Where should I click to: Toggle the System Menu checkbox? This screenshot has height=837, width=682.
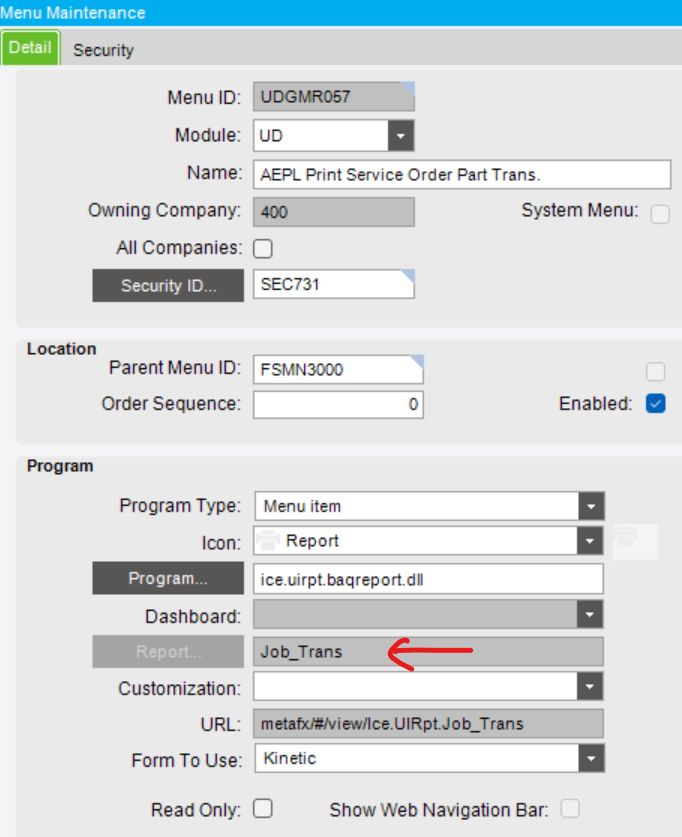tap(660, 213)
